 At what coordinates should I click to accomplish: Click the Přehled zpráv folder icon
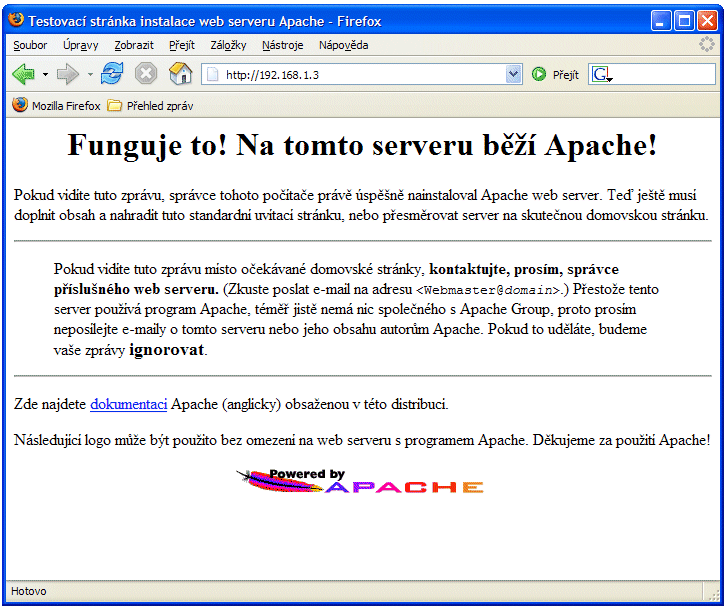click(x=114, y=106)
